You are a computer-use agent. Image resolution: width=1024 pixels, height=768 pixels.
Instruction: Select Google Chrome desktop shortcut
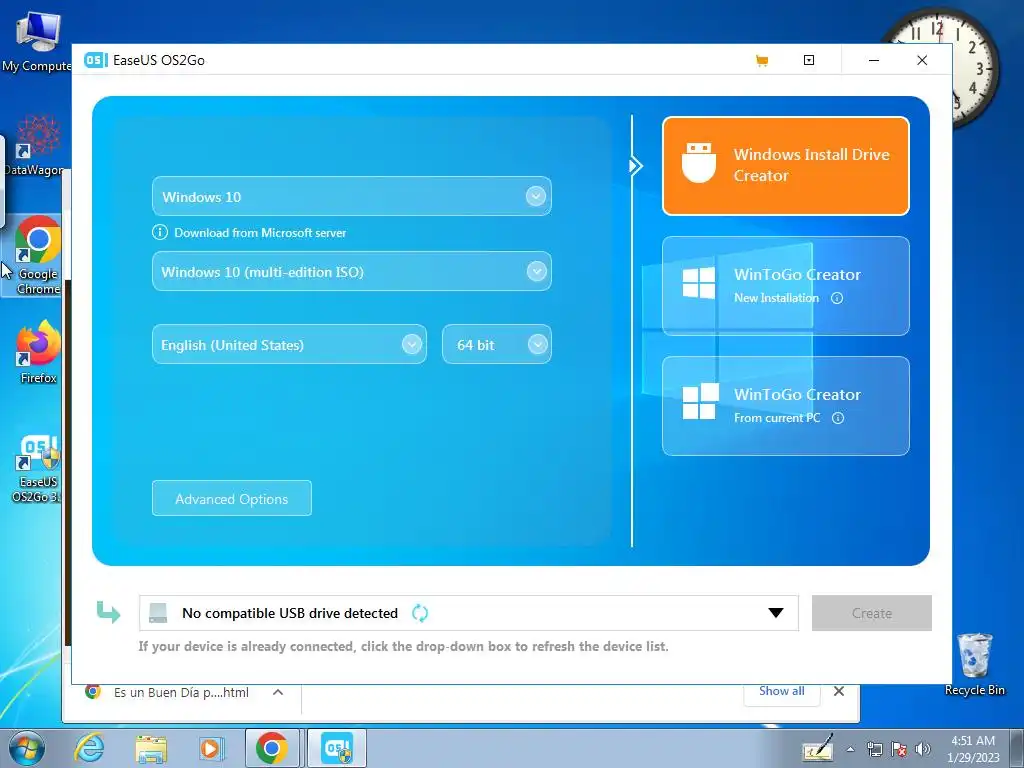pyautogui.click(x=38, y=255)
